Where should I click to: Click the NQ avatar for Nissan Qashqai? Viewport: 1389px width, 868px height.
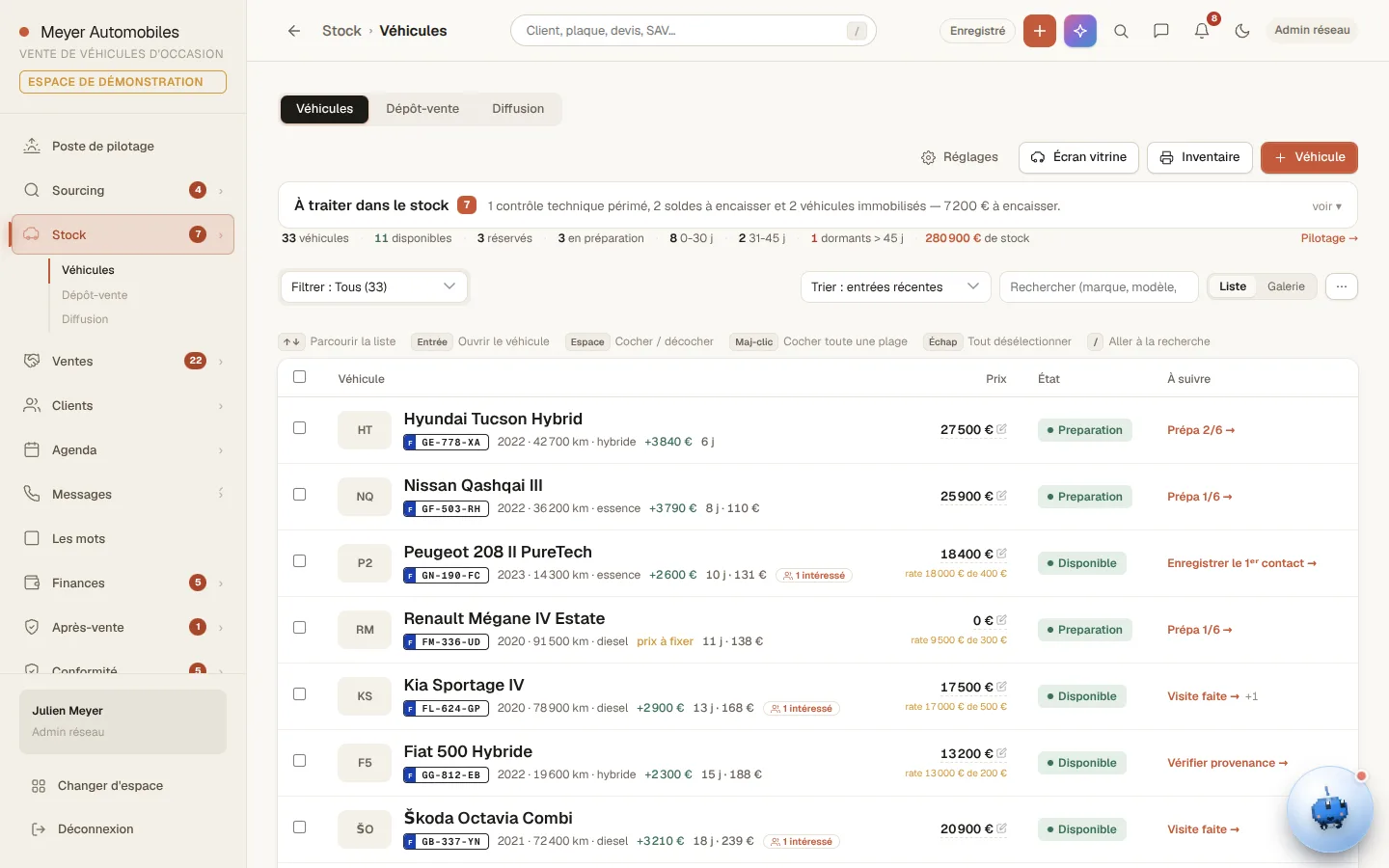click(365, 497)
